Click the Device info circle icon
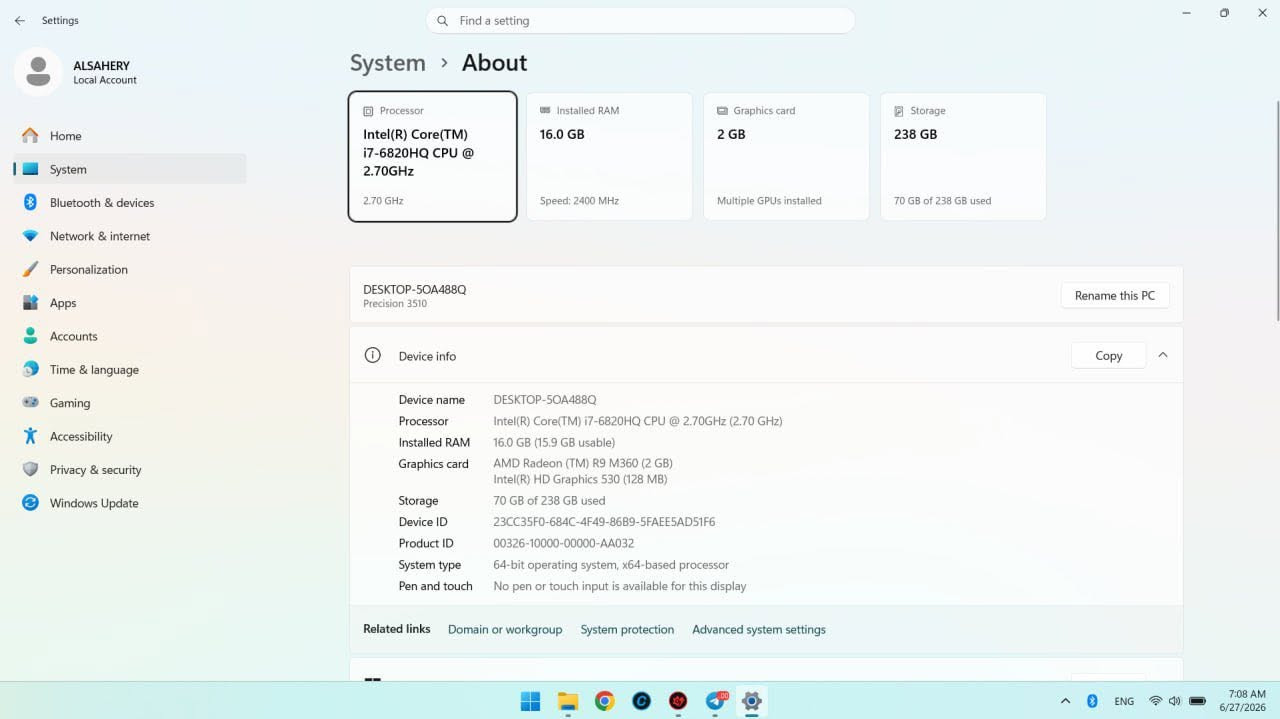Viewport: 1280px width, 719px height. coord(373,355)
